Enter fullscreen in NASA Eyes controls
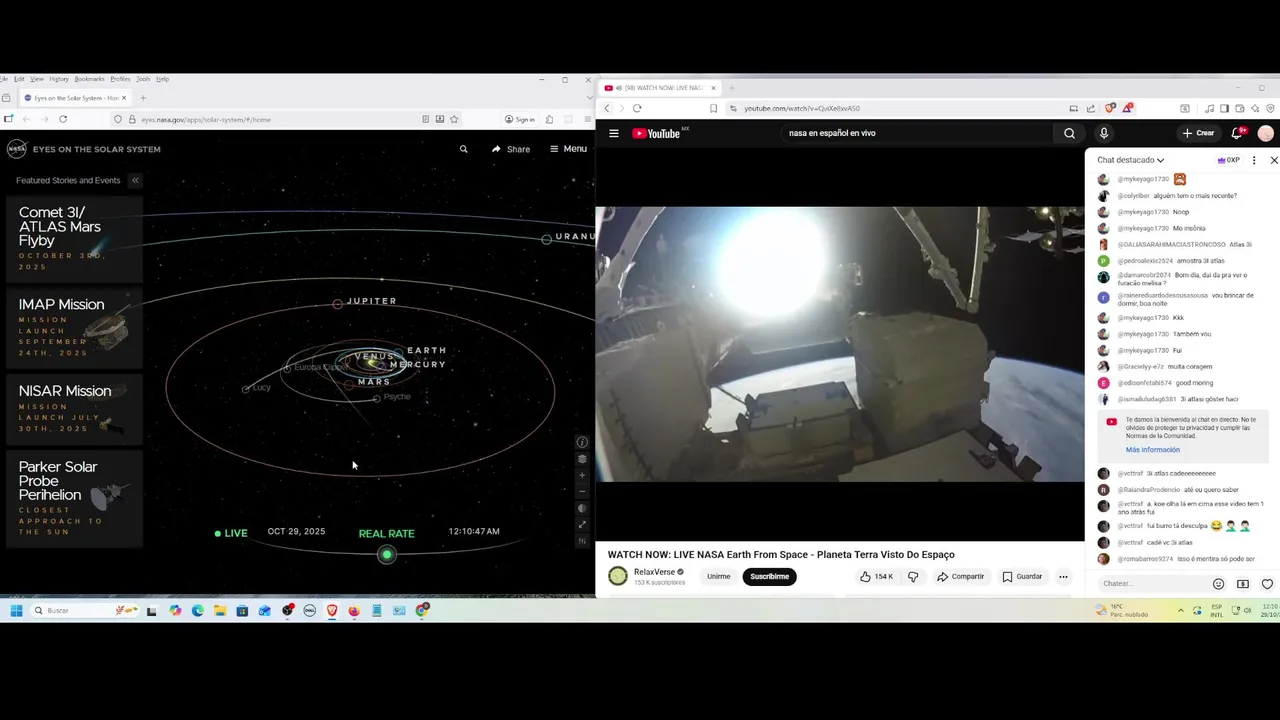The height and width of the screenshot is (720, 1280). [582, 525]
